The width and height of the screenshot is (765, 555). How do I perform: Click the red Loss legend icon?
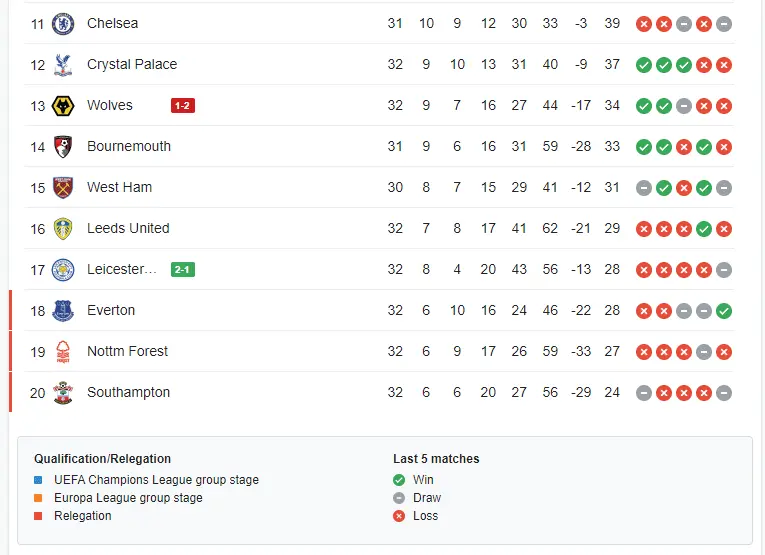click(x=399, y=516)
